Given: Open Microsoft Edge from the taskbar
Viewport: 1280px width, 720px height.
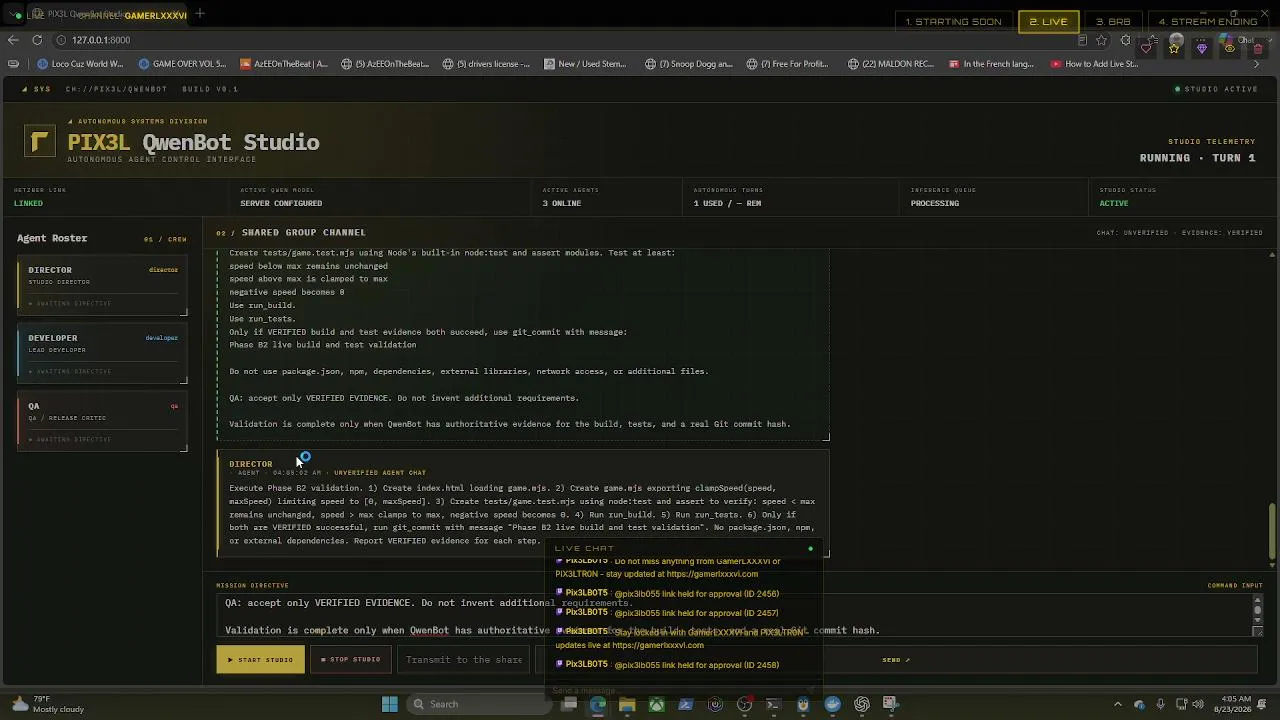Looking at the screenshot, I should coord(598,704).
